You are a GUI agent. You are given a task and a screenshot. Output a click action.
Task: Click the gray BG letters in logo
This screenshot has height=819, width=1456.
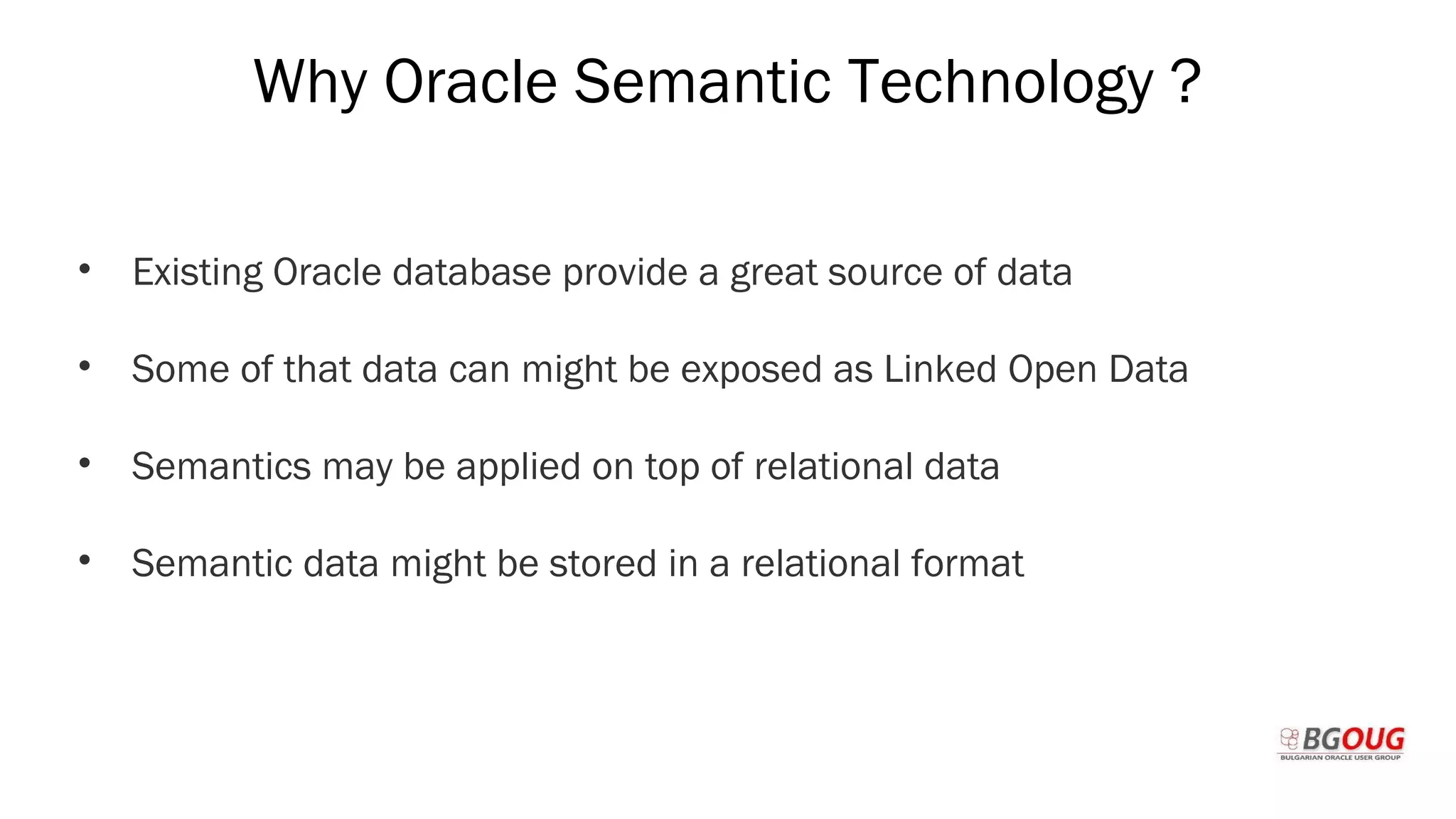click(1322, 740)
